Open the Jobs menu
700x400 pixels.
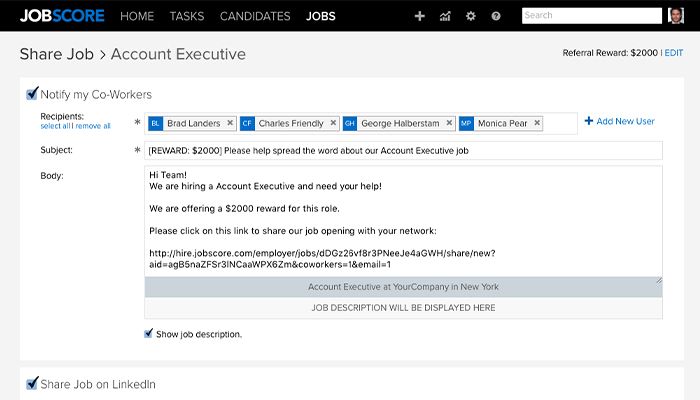tap(321, 16)
